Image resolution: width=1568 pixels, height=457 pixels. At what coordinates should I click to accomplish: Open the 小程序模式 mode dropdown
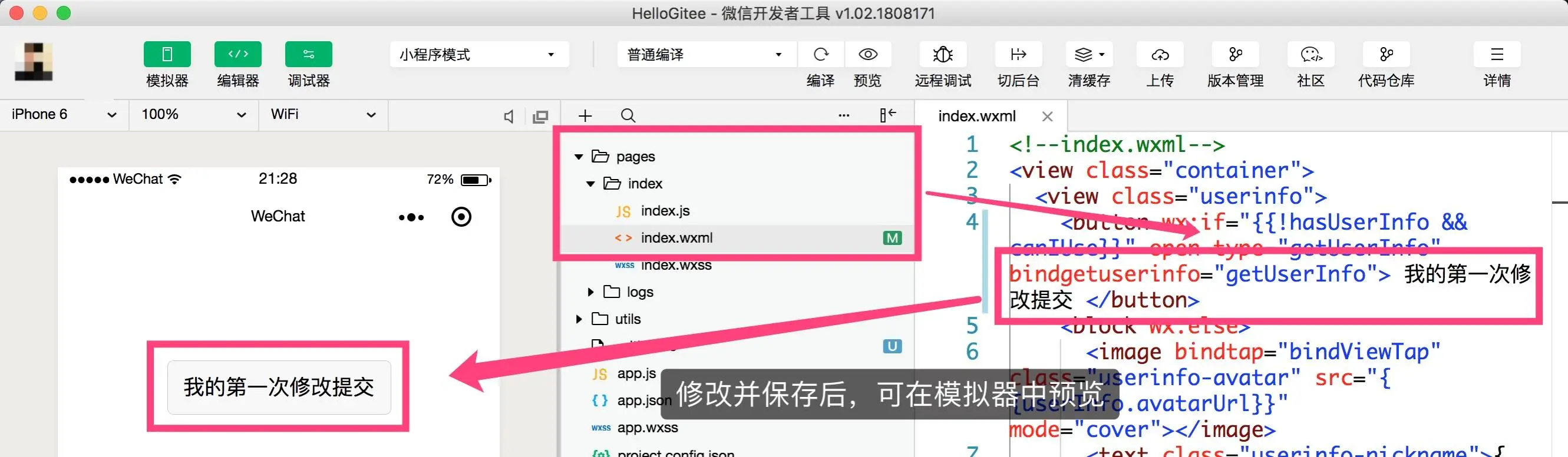click(x=479, y=54)
